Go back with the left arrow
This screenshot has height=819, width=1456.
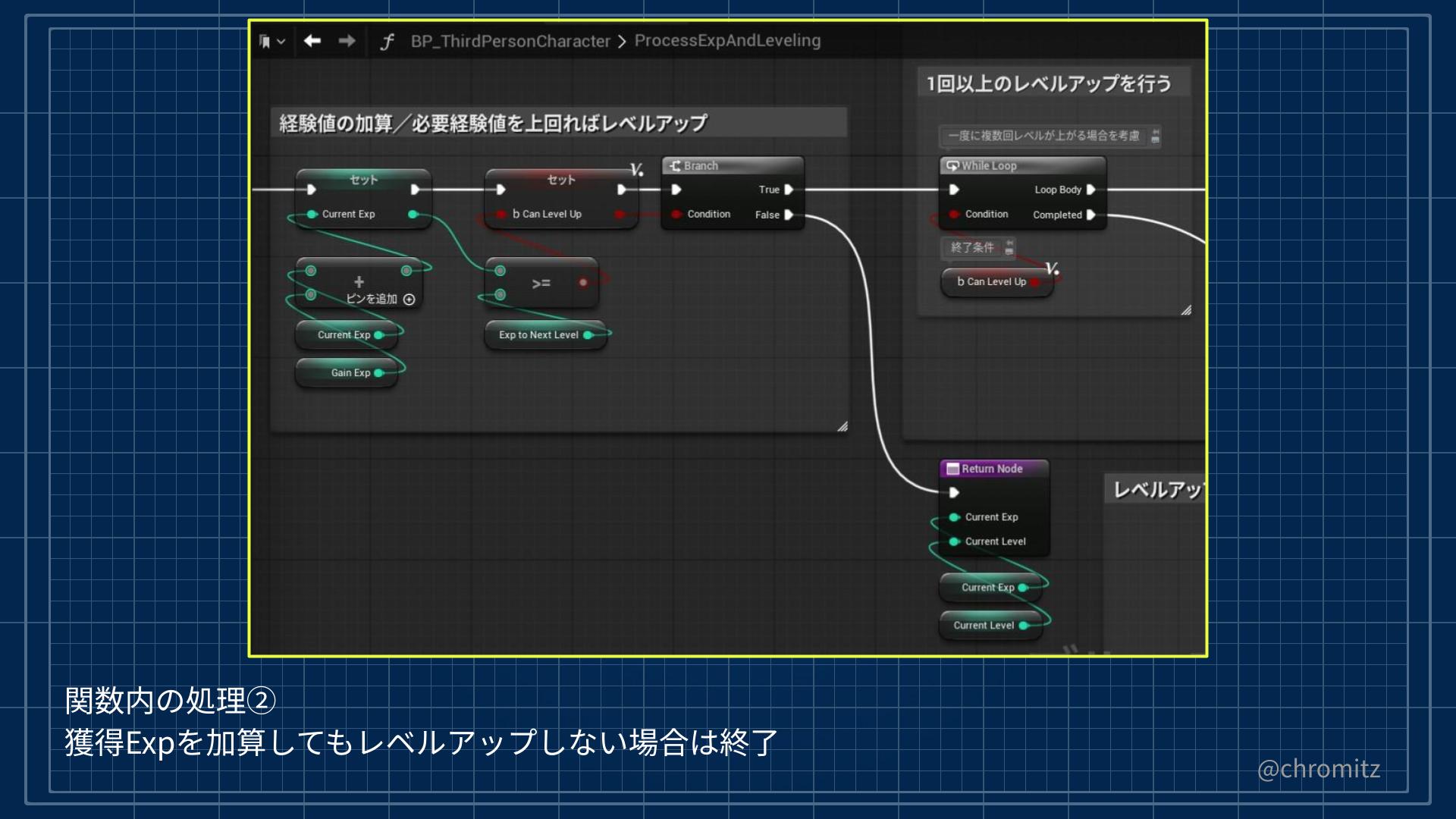312,41
